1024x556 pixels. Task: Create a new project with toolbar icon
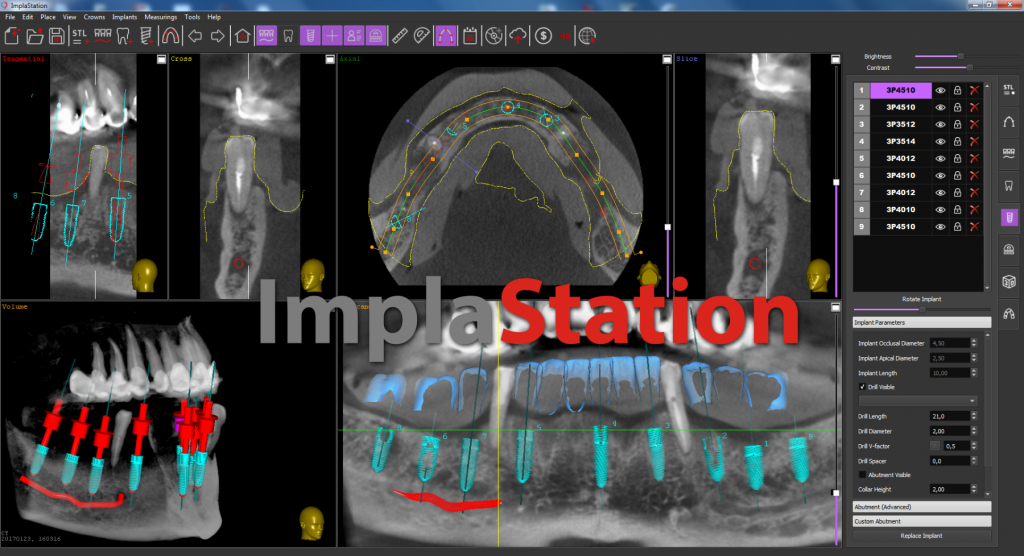pyautogui.click(x=12, y=36)
